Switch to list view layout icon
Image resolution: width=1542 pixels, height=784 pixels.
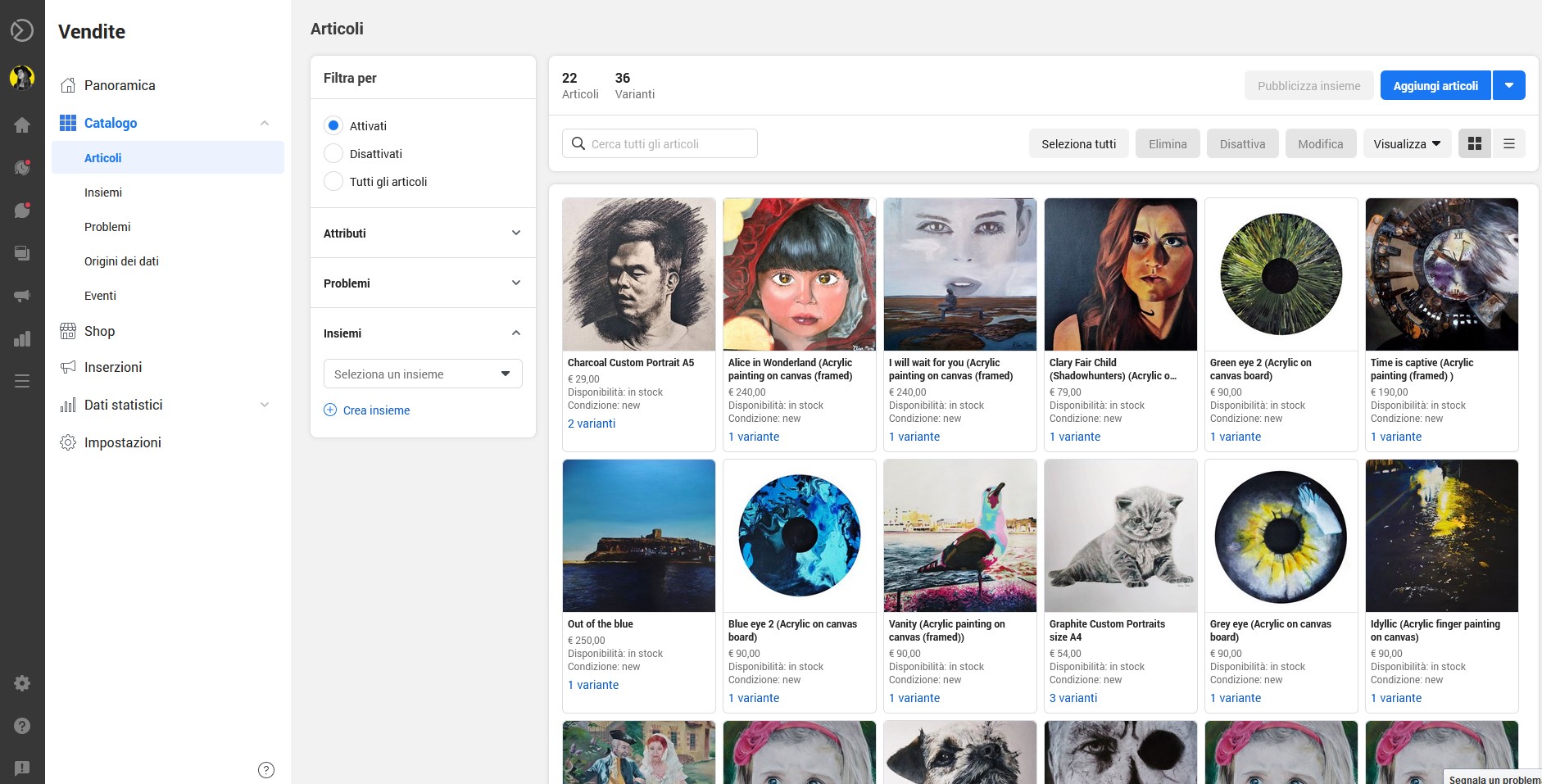click(1509, 144)
